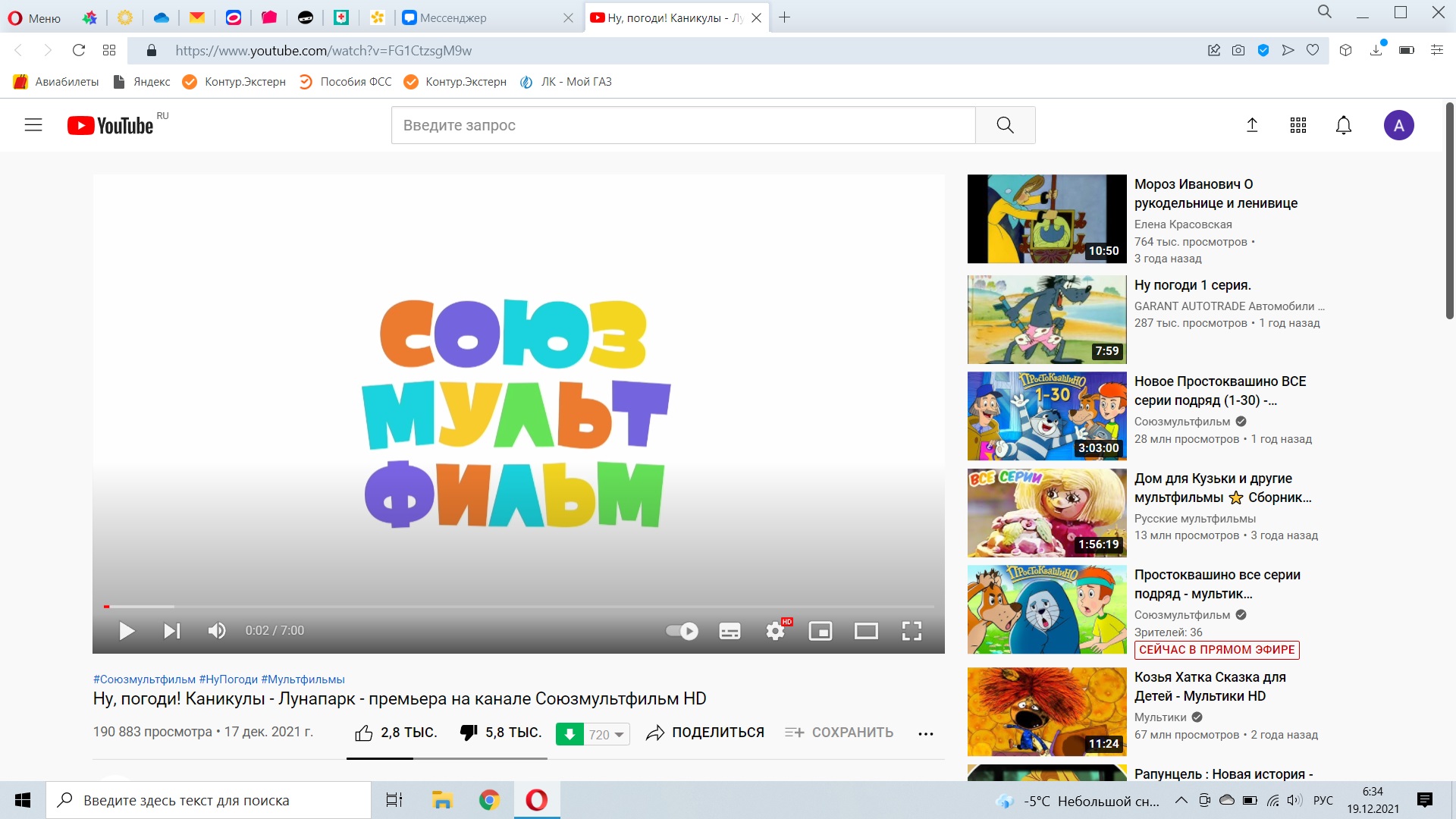Switch to theater mode
The image size is (1456, 819).
[x=866, y=631]
